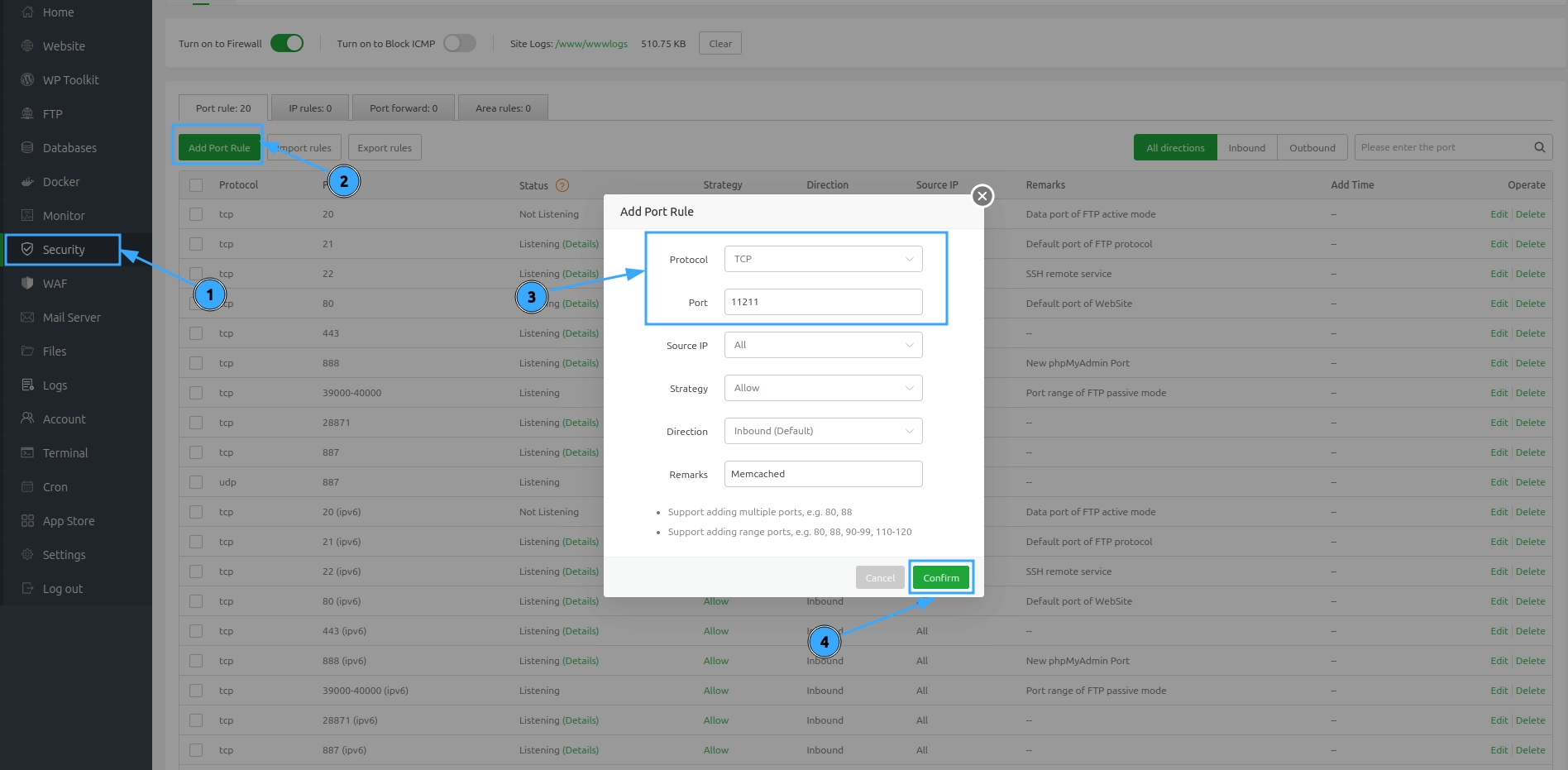Open the Source IP dropdown

[823, 345]
